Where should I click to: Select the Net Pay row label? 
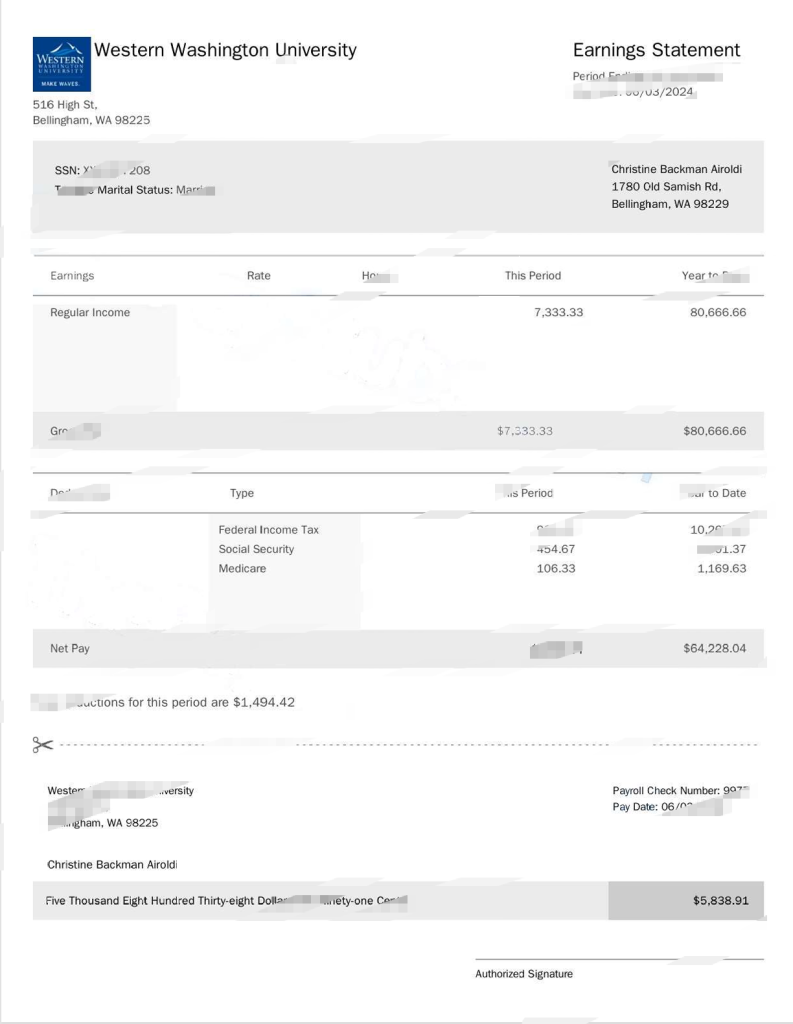(69, 648)
